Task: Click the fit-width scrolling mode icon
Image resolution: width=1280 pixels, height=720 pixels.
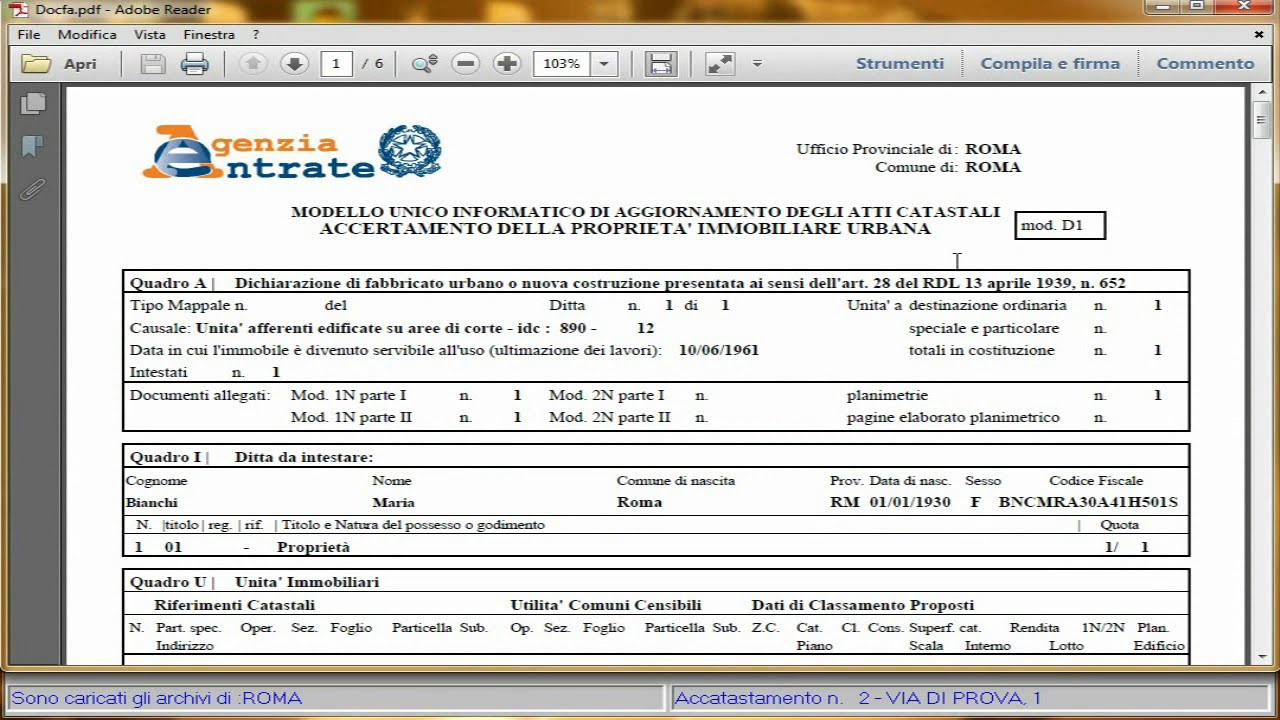Action: tap(660, 64)
